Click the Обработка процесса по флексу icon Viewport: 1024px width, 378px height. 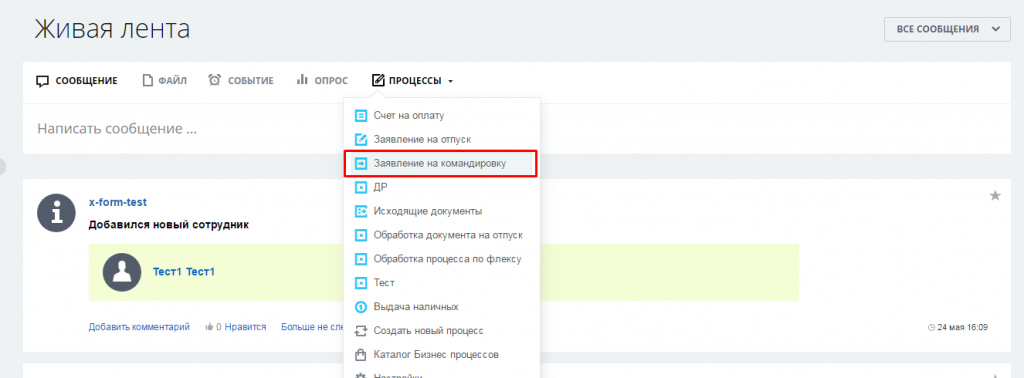pos(360,259)
